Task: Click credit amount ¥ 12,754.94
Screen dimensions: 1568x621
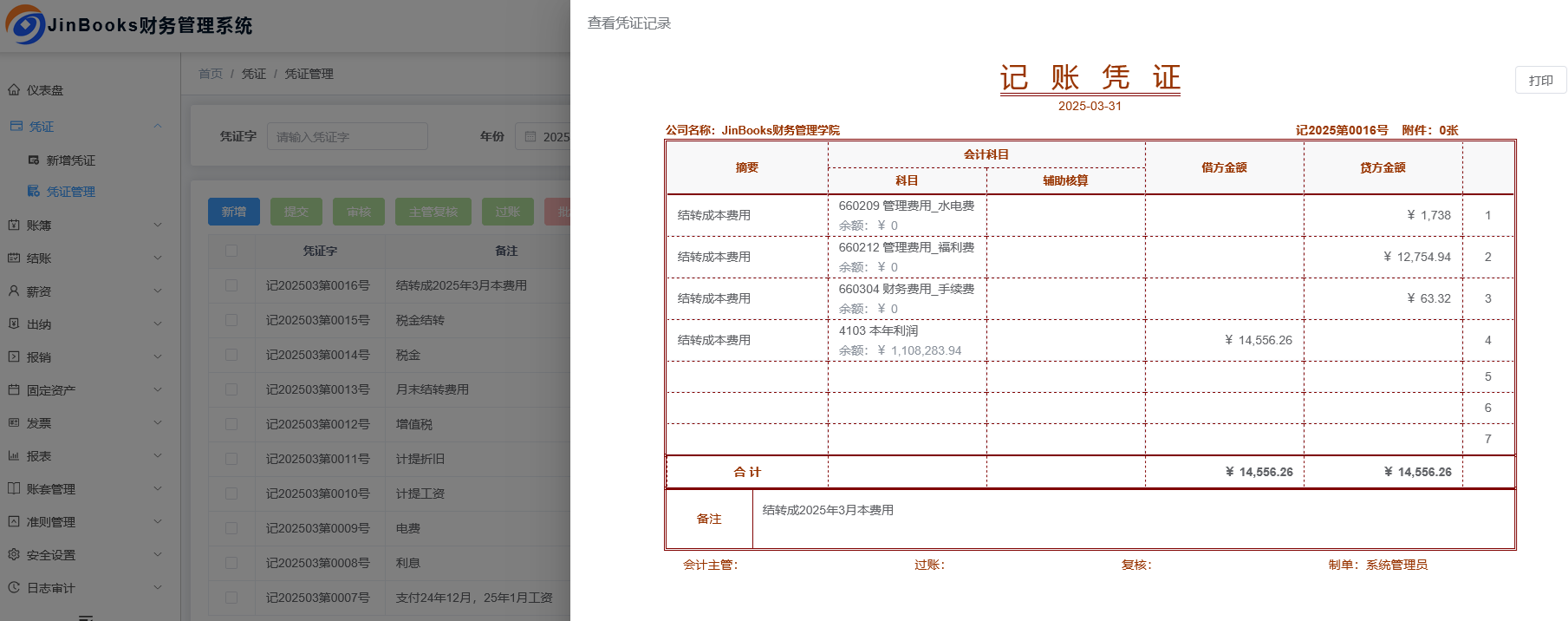Action: (x=1416, y=257)
